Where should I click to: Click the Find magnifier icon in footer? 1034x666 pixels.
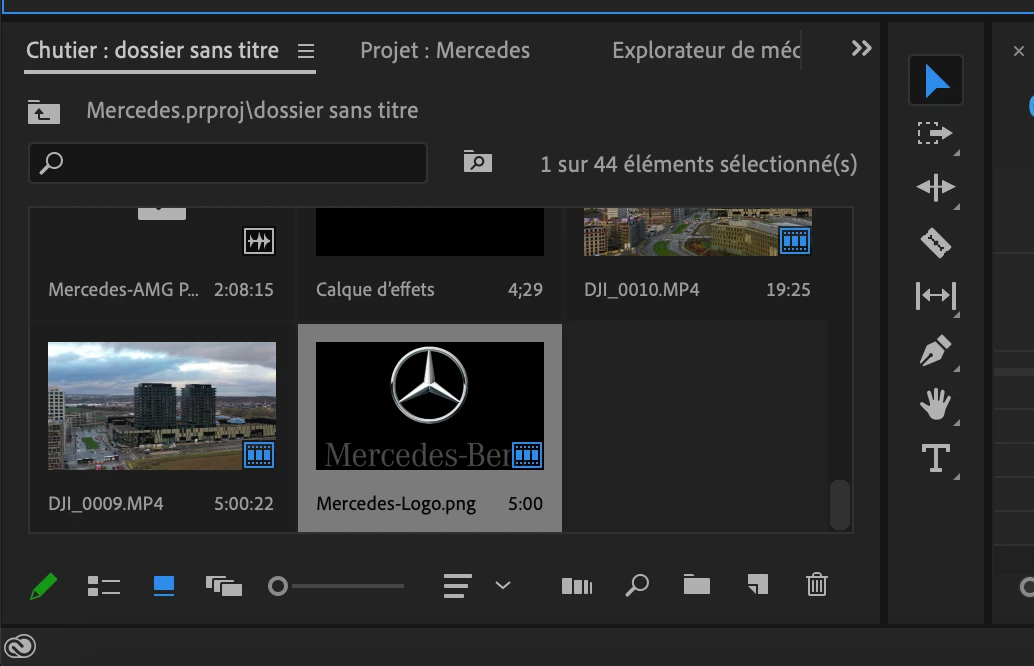click(636, 586)
